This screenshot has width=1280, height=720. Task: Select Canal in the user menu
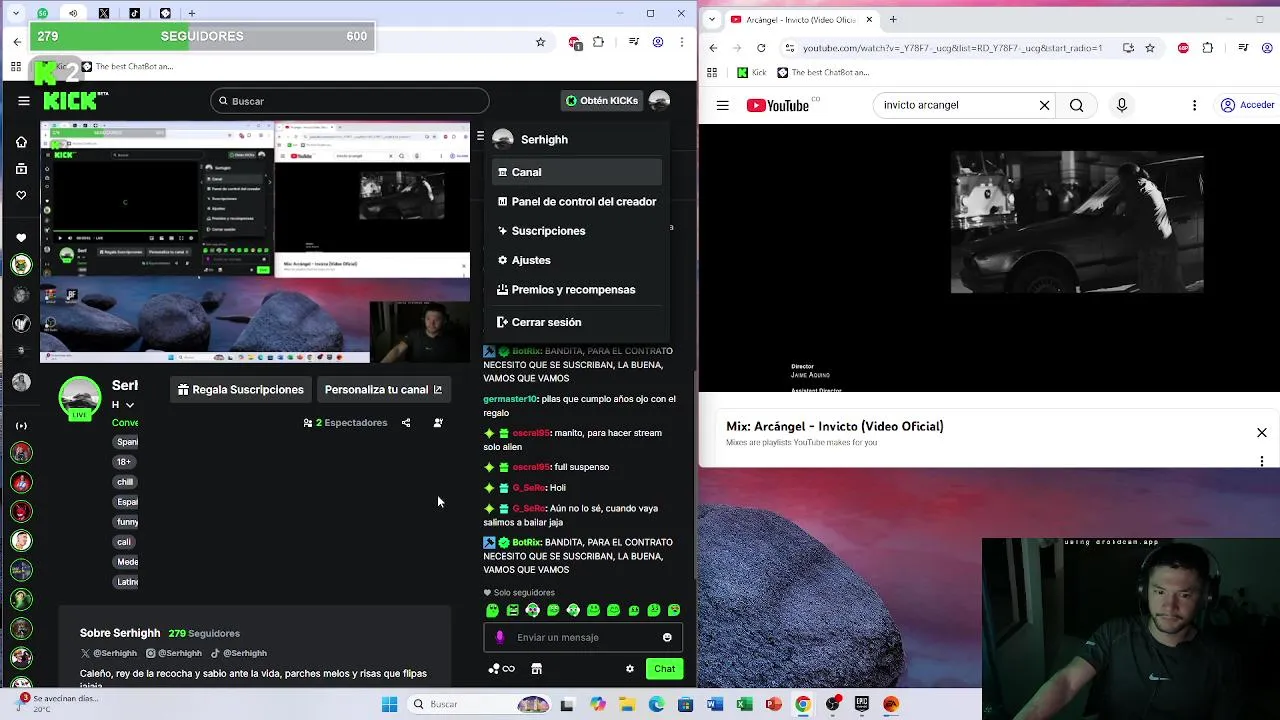[x=577, y=172]
